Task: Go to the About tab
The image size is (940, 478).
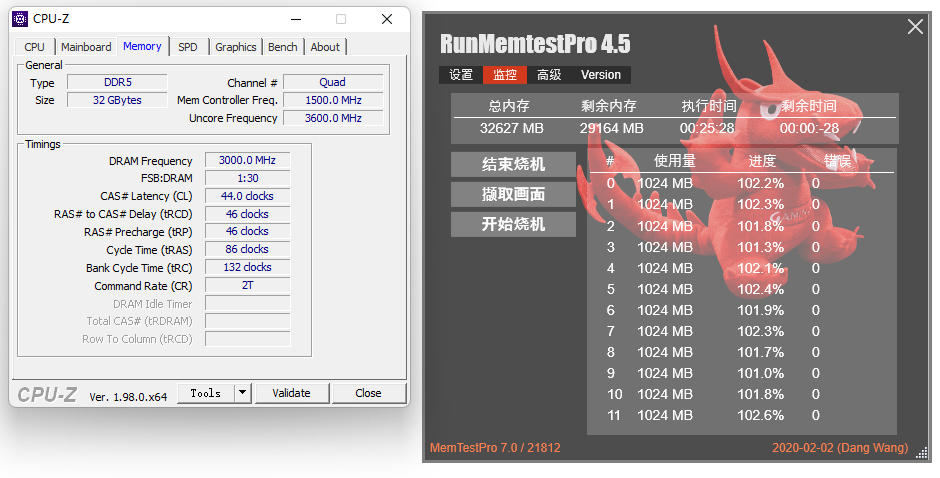Action: [x=325, y=47]
